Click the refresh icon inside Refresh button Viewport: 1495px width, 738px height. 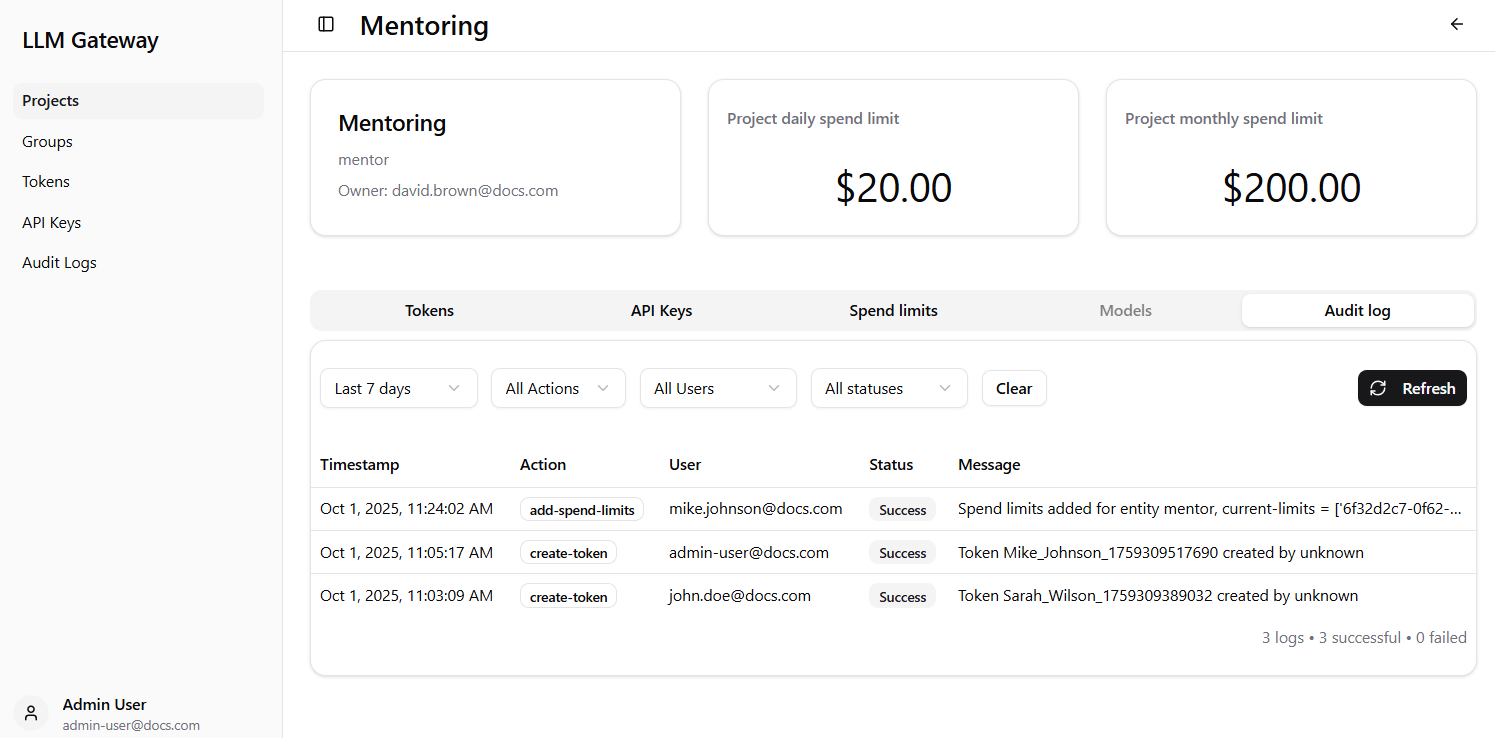tap(1380, 388)
